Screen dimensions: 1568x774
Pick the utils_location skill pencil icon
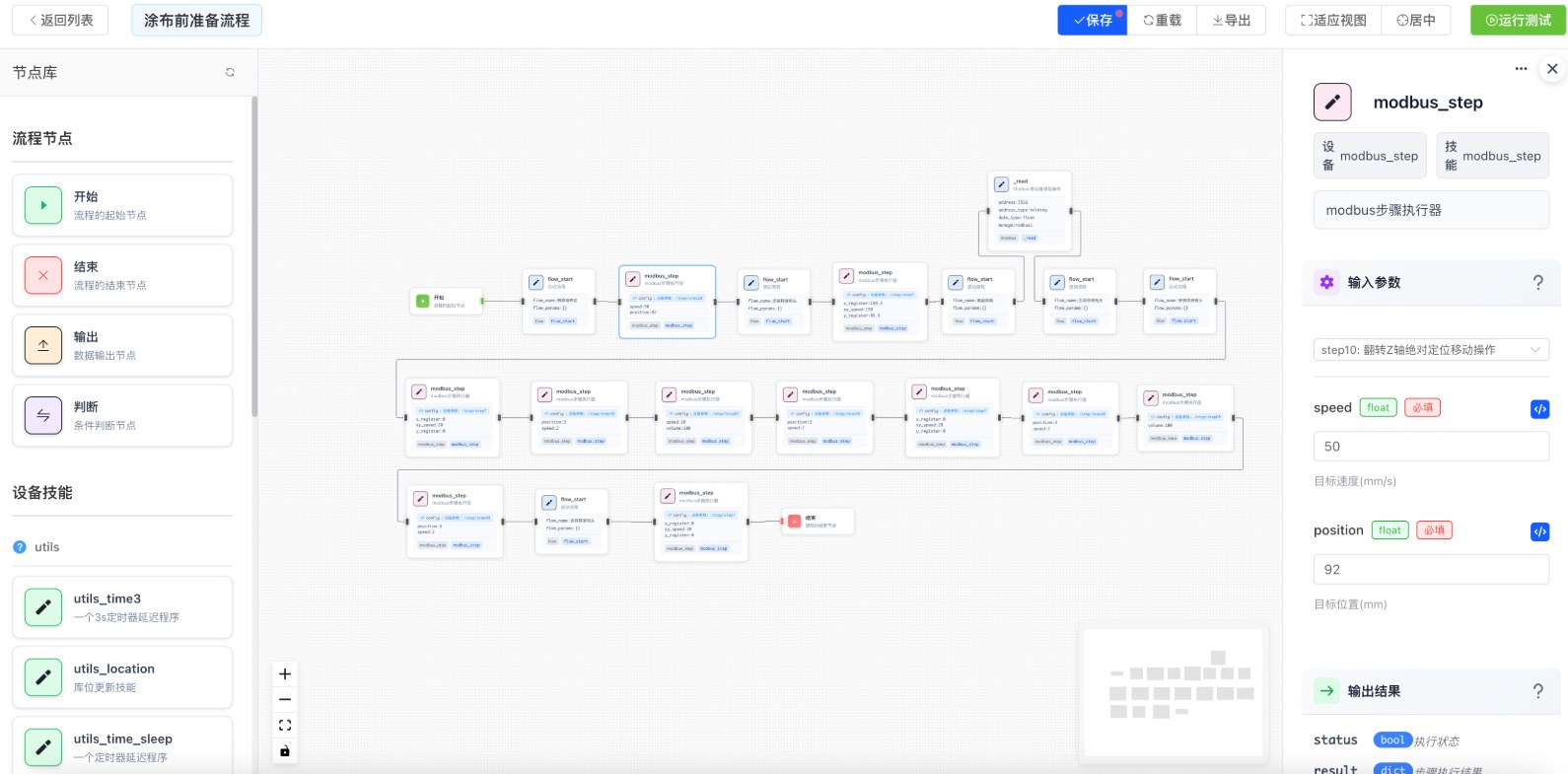[43, 677]
